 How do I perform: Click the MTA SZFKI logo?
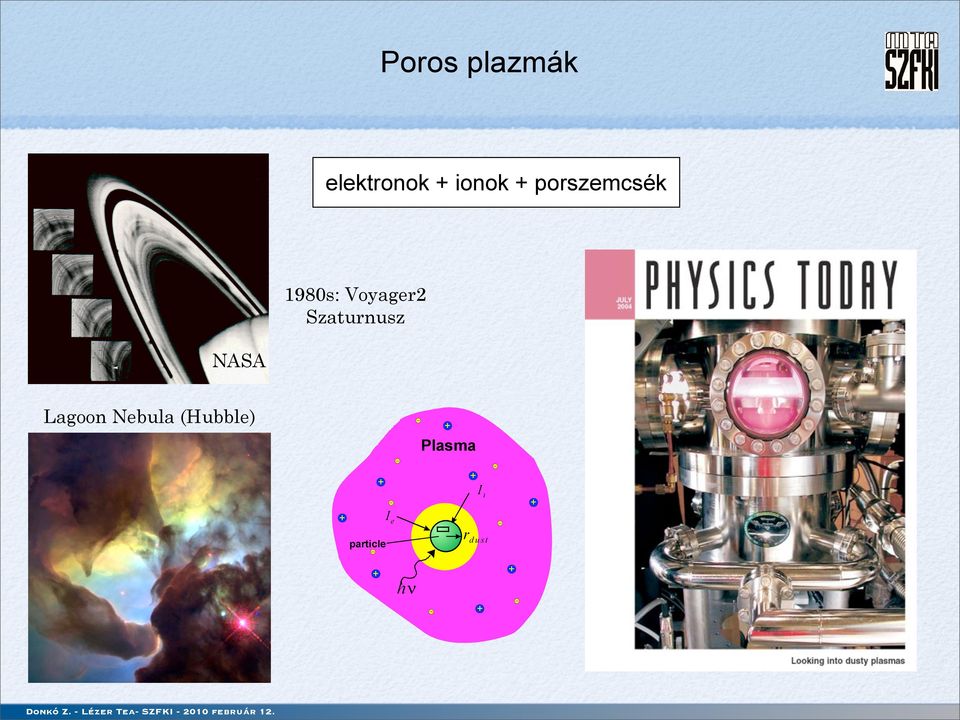912,61
